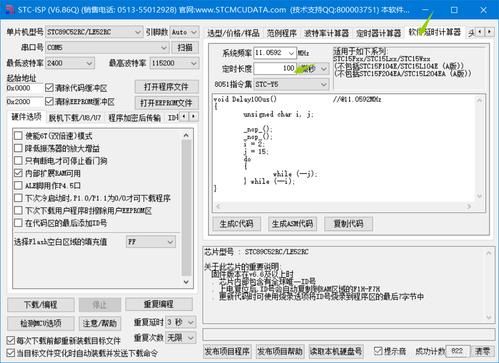Image resolution: width=499 pixels, height=363 pixels.
Task: Click code area scrollbar up arrow
Action: pos(479,100)
